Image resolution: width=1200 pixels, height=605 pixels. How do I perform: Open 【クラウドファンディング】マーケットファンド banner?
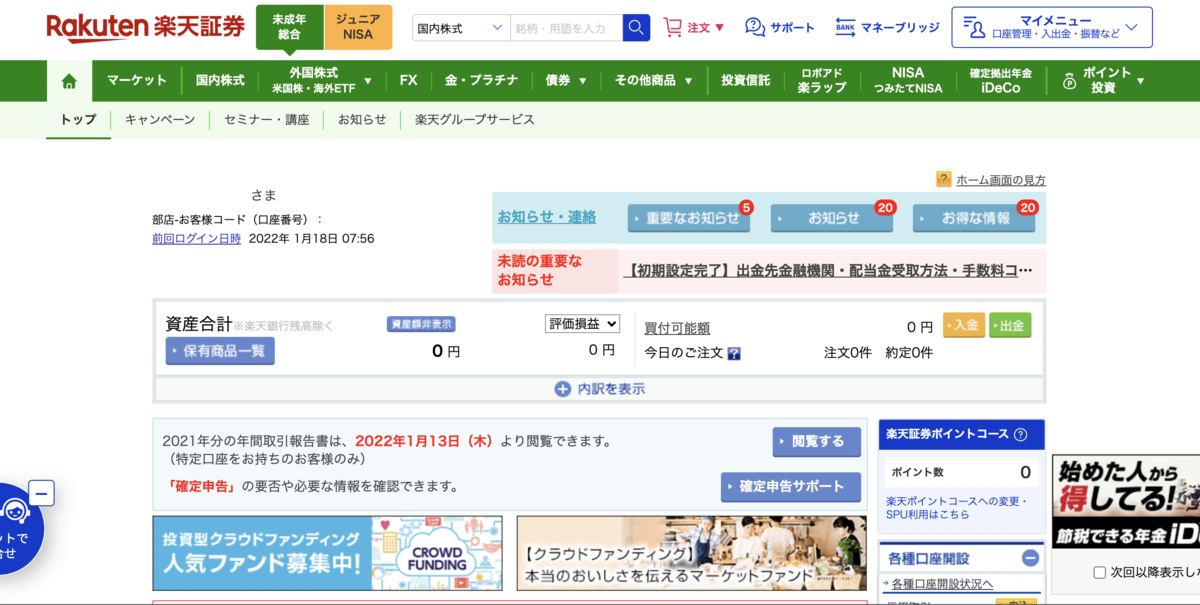pos(691,552)
